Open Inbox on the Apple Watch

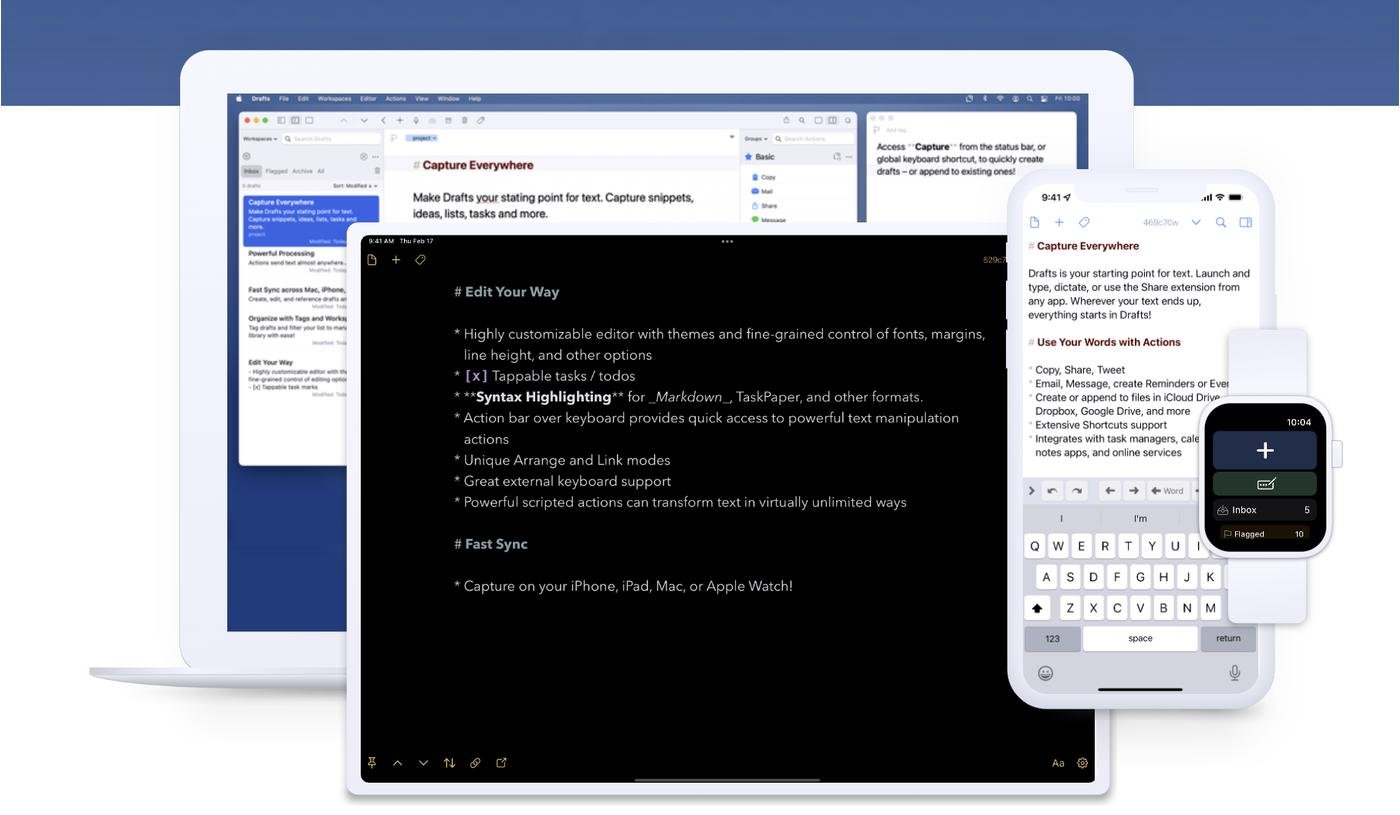coord(1264,510)
